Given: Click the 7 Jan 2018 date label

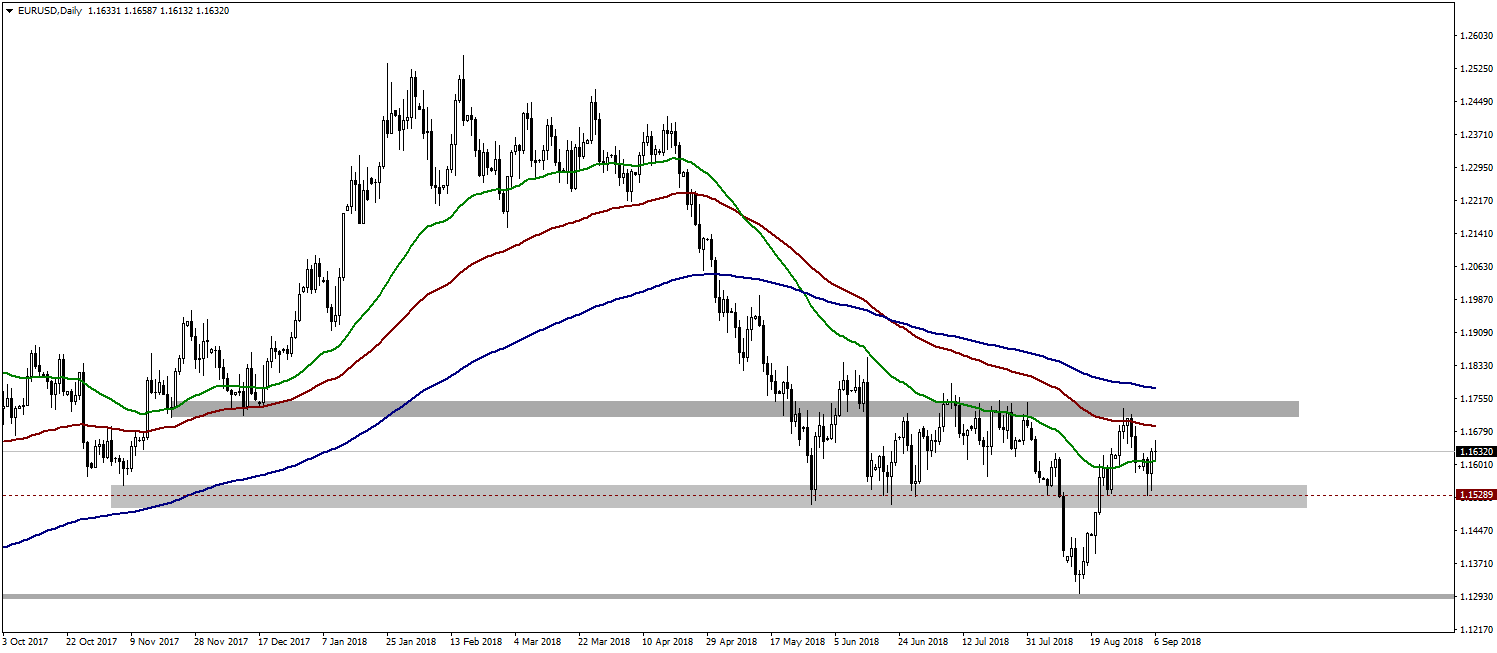Looking at the screenshot, I should pyautogui.click(x=346, y=642).
